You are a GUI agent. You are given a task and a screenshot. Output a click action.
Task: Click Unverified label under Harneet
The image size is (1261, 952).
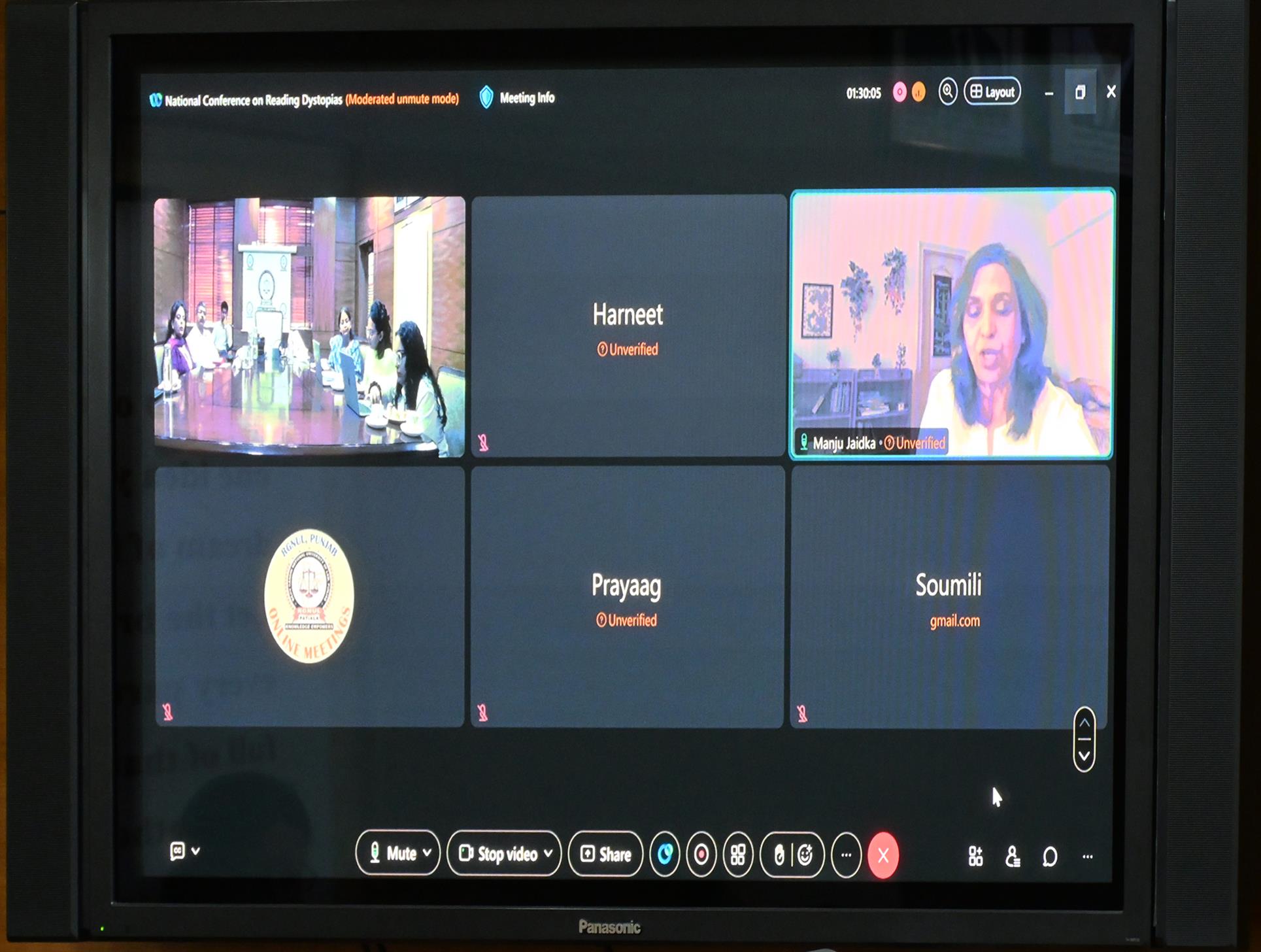tap(628, 350)
